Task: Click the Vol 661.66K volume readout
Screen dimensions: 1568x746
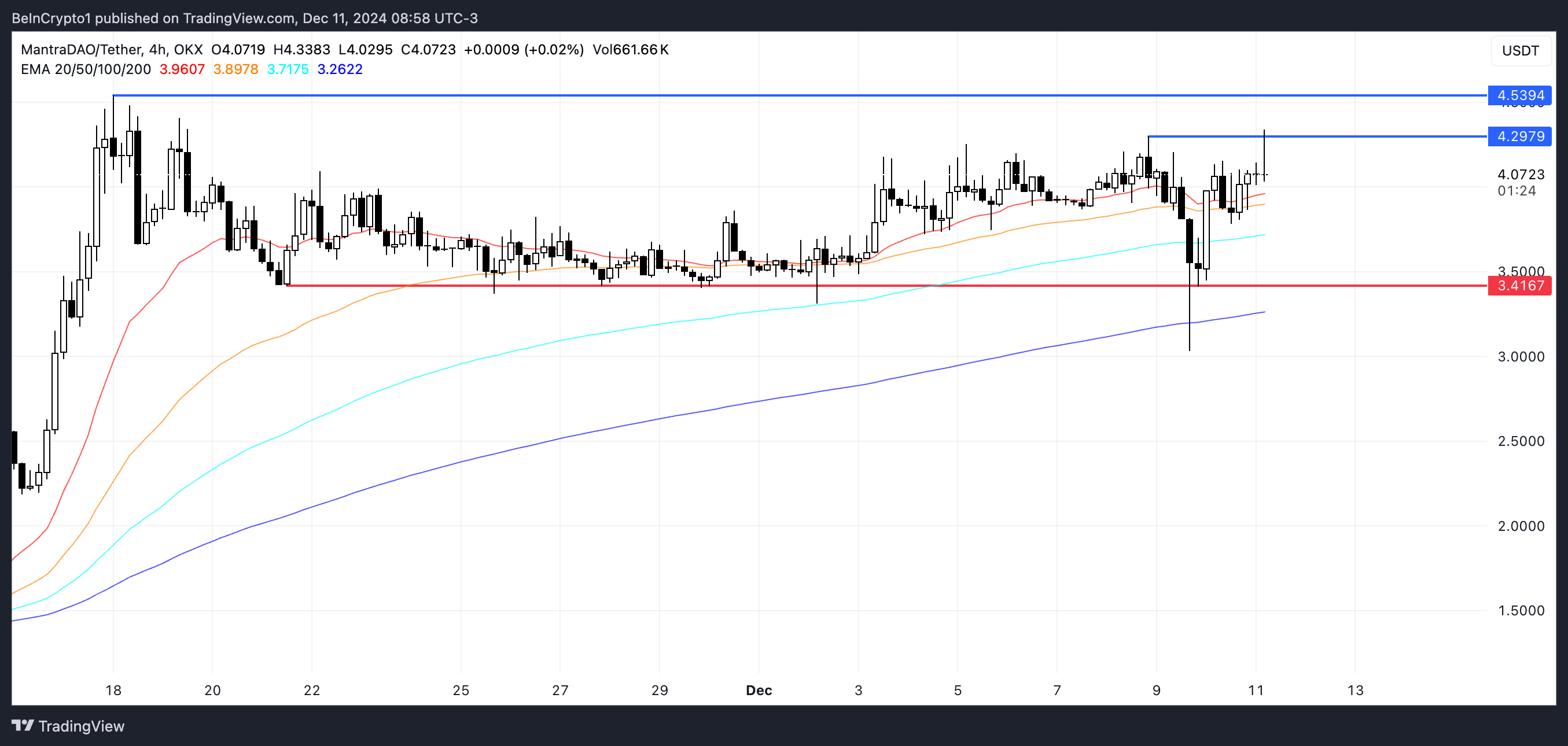Action: pos(631,50)
